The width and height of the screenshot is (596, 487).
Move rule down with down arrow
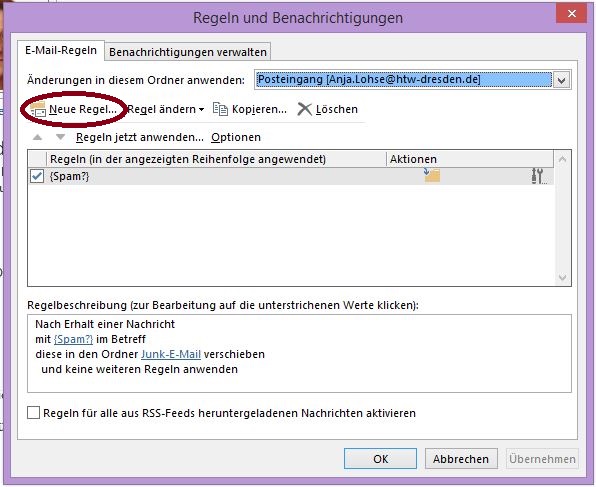coord(60,137)
